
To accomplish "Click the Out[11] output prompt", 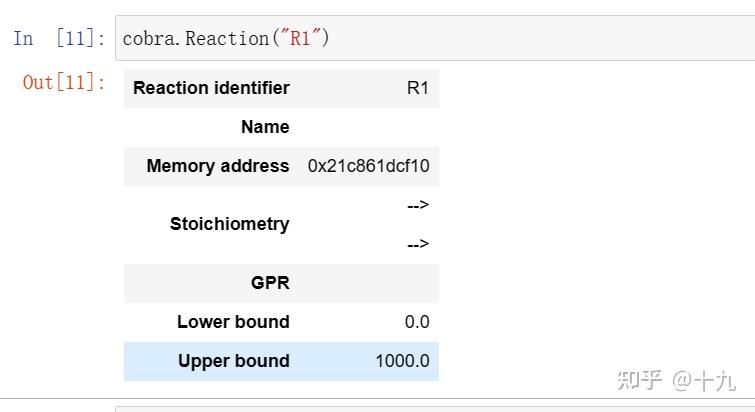I will [x=64, y=82].
